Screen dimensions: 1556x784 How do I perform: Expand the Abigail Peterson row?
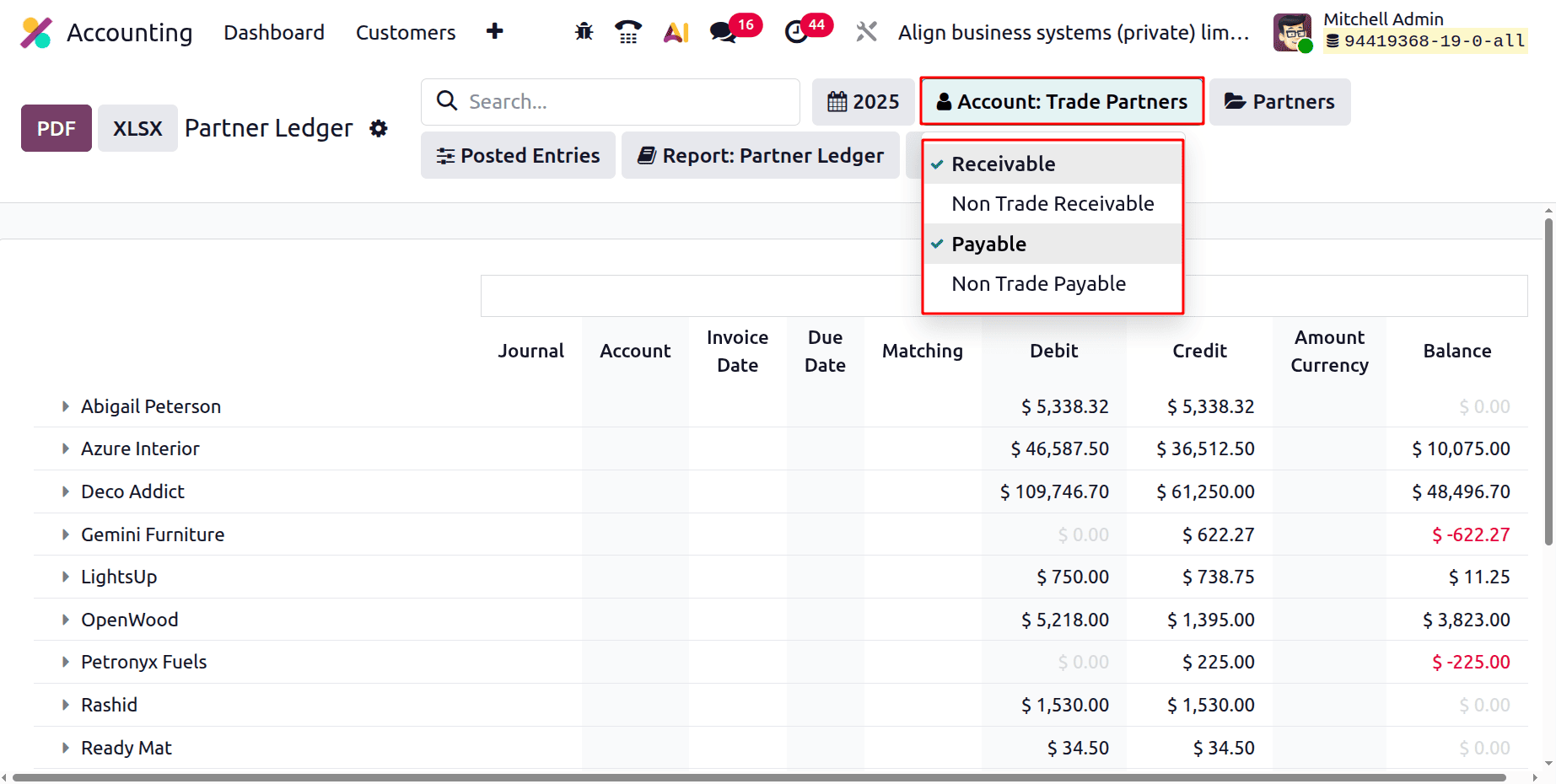pos(65,406)
